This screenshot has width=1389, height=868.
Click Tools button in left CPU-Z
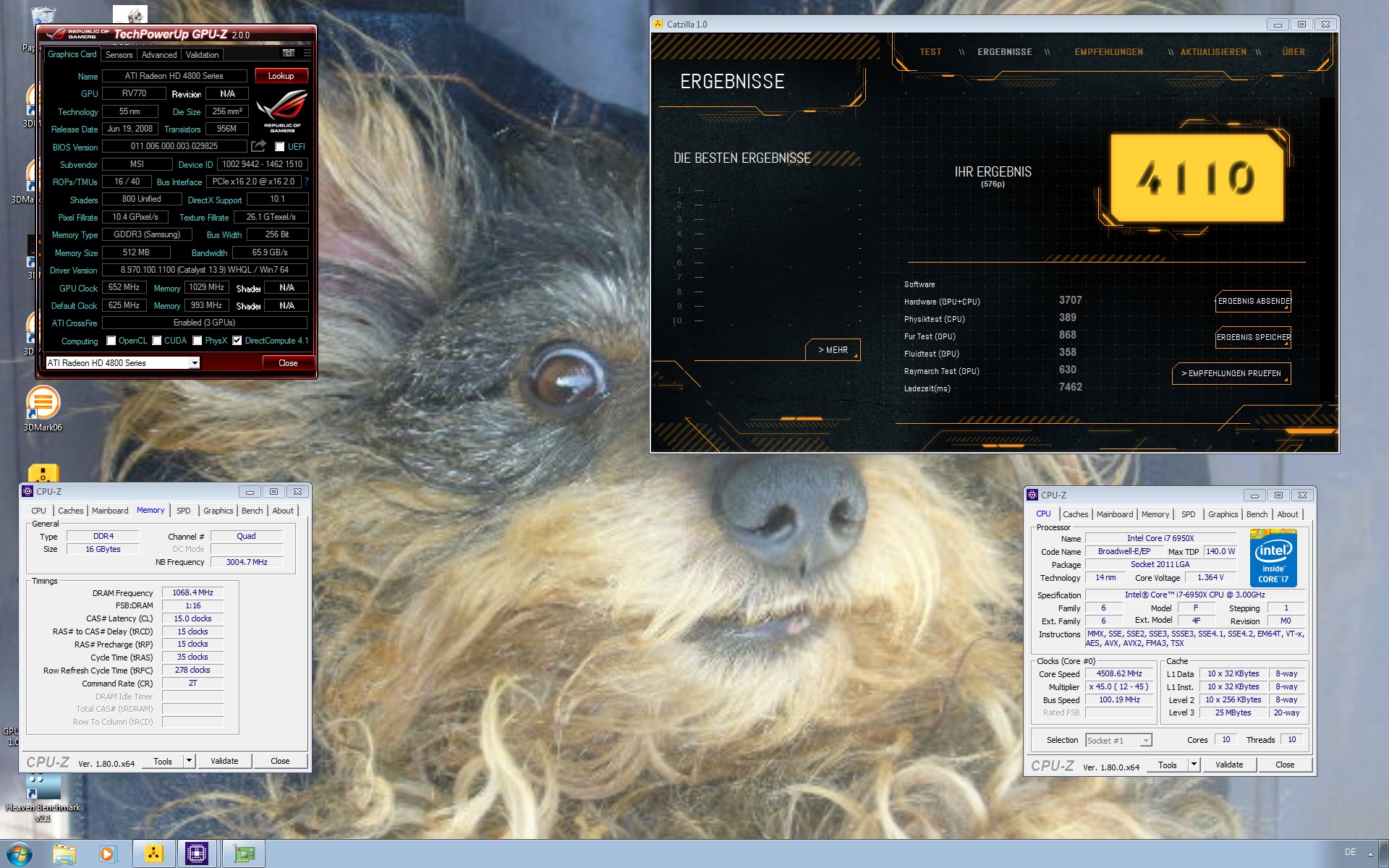[163, 761]
